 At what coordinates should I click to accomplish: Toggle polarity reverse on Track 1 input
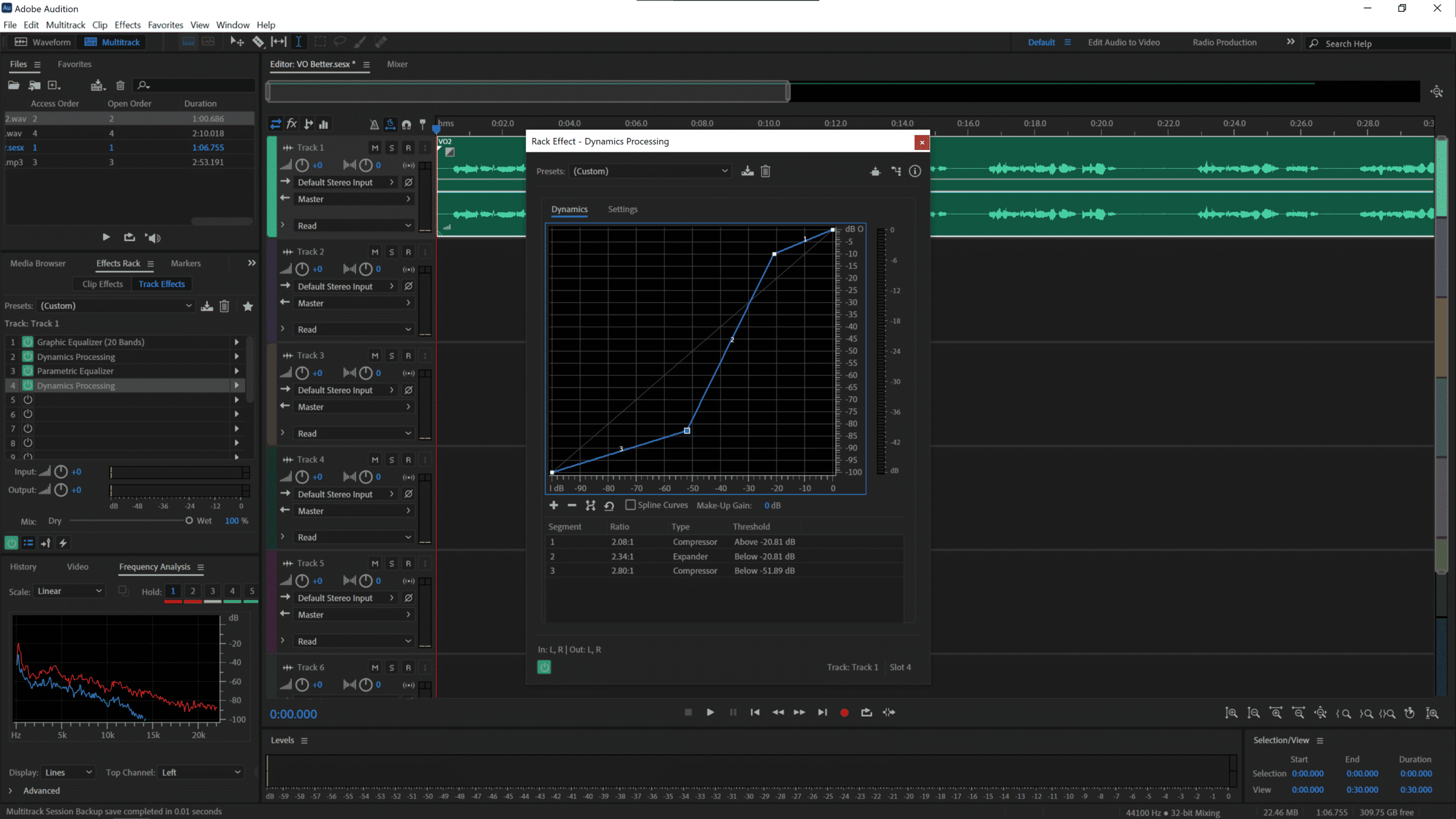(x=408, y=183)
